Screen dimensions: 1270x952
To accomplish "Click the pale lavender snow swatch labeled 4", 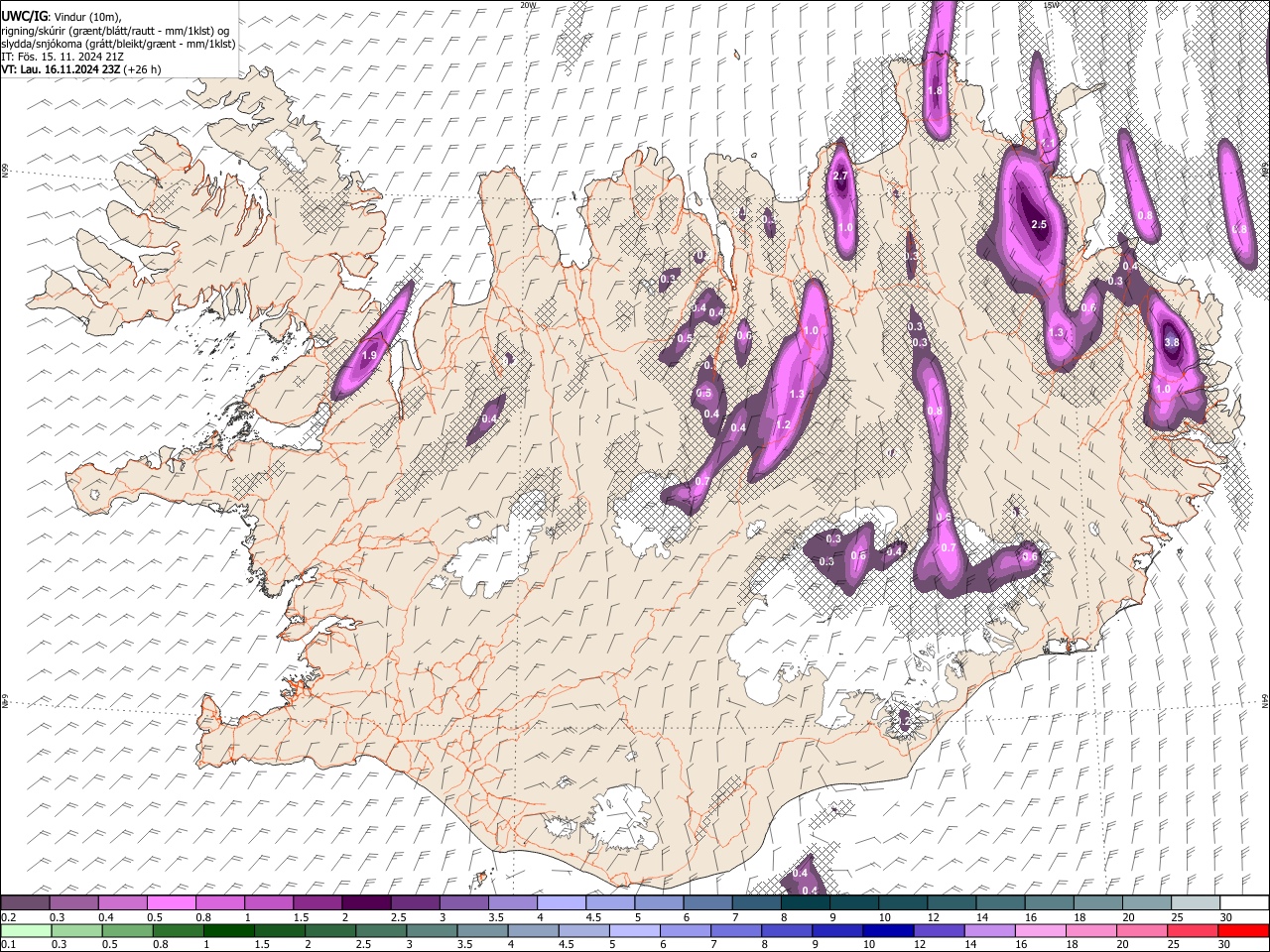I will (x=562, y=903).
